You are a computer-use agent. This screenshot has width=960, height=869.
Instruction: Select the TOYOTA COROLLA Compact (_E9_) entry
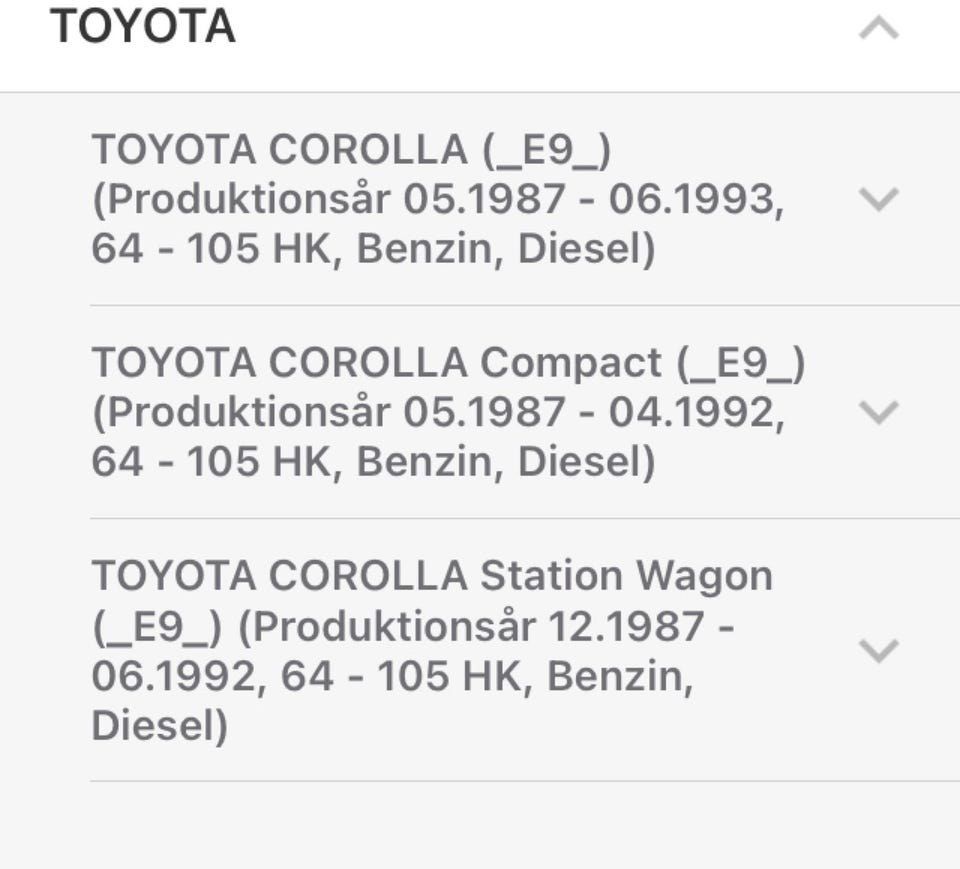448,412
